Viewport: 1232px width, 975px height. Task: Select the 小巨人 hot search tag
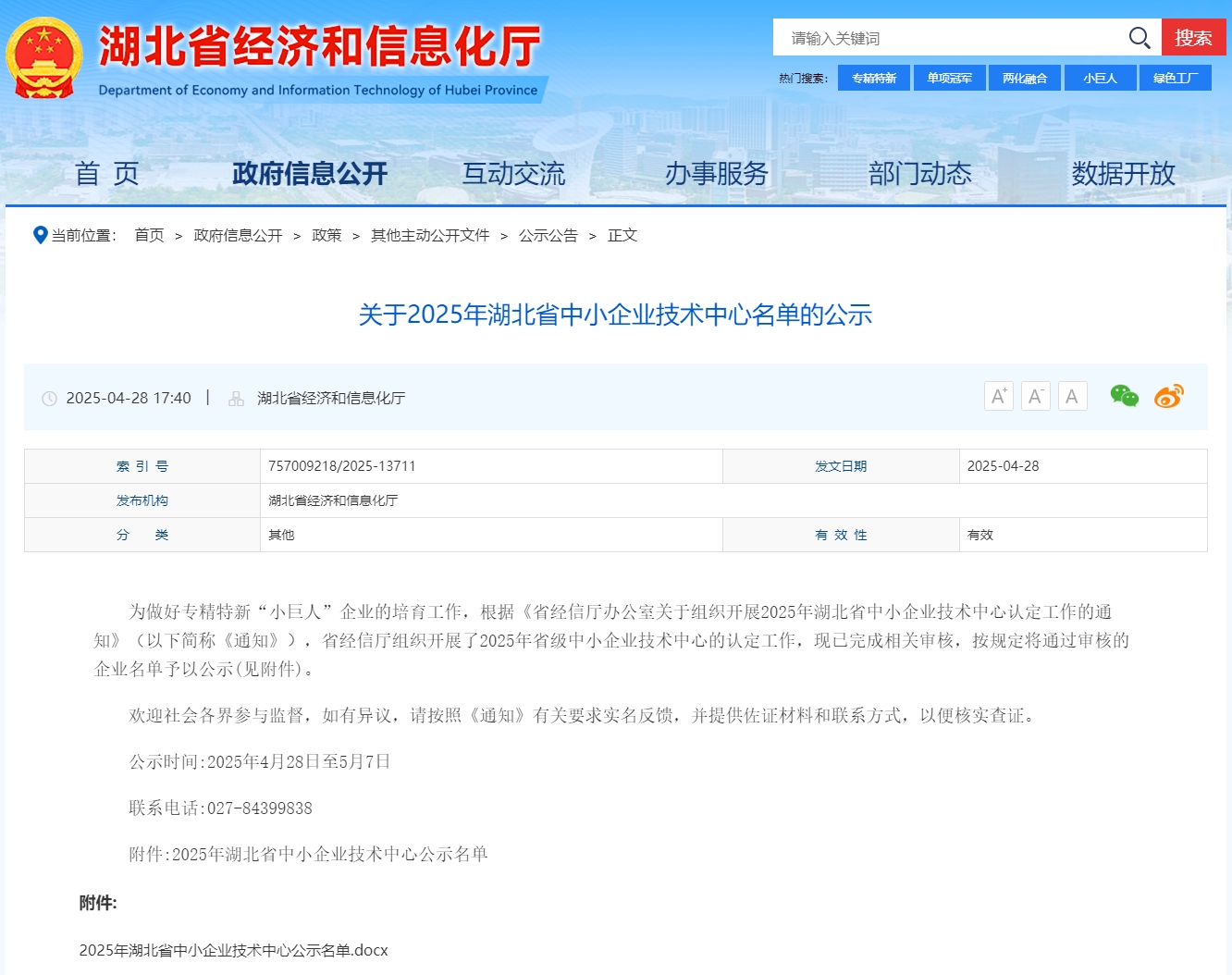1100,78
